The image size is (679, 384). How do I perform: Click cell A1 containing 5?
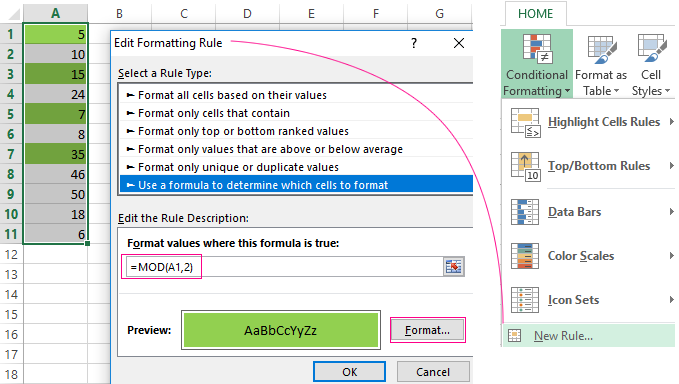(x=55, y=34)
